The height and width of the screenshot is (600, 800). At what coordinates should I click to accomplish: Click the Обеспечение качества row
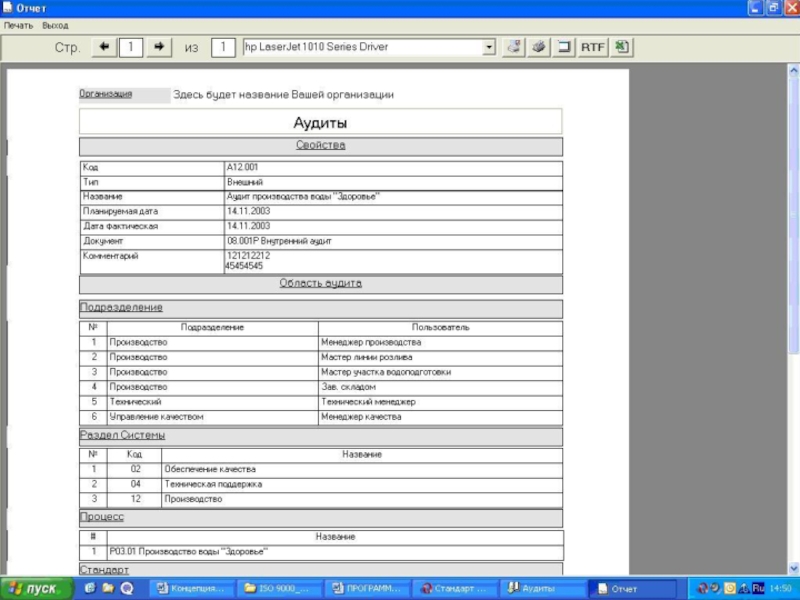click(x=321, y=469)
